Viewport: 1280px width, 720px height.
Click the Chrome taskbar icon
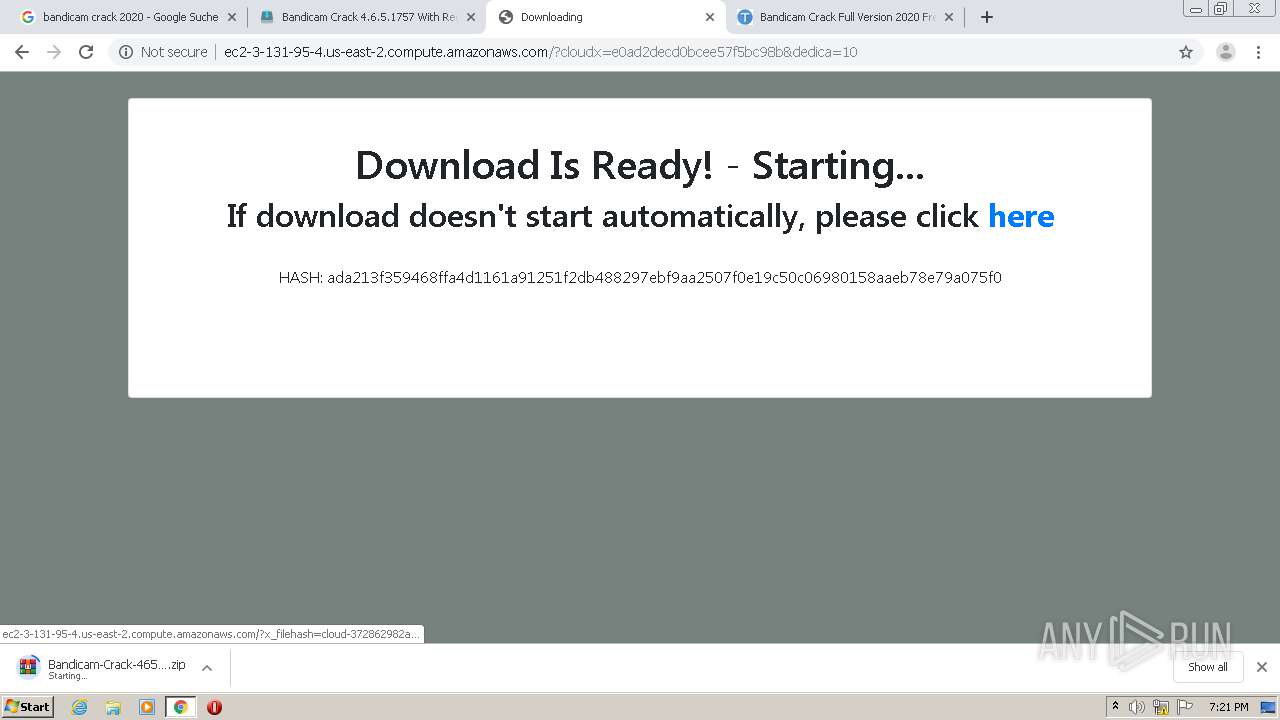[180, 707]
